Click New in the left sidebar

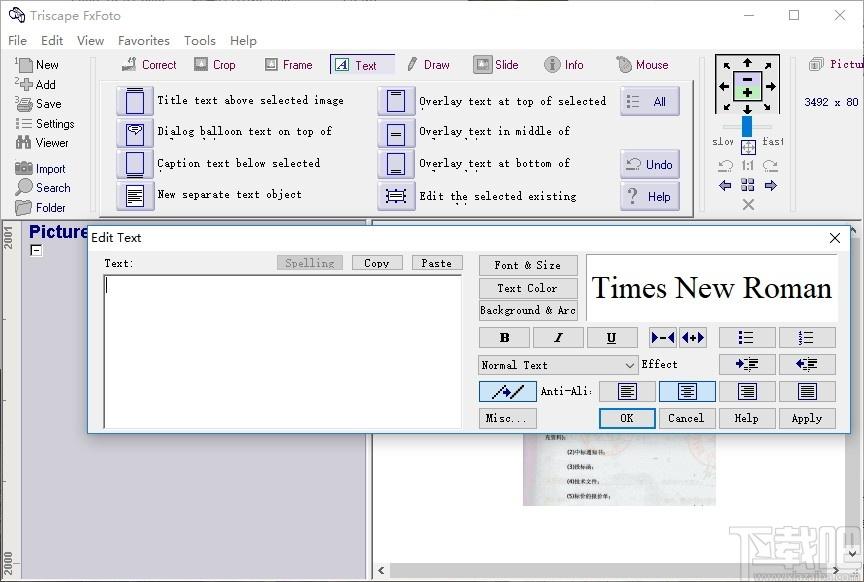click(37, 65)
